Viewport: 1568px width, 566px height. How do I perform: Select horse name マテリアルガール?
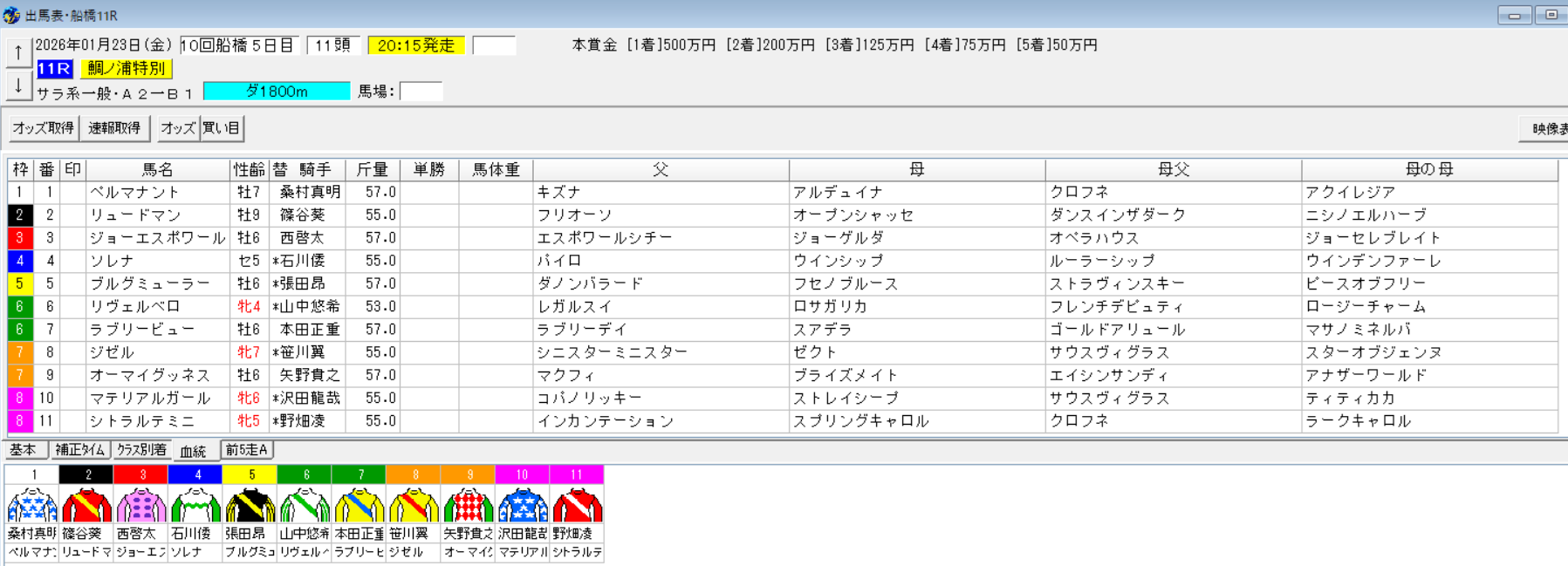point(150,398)
